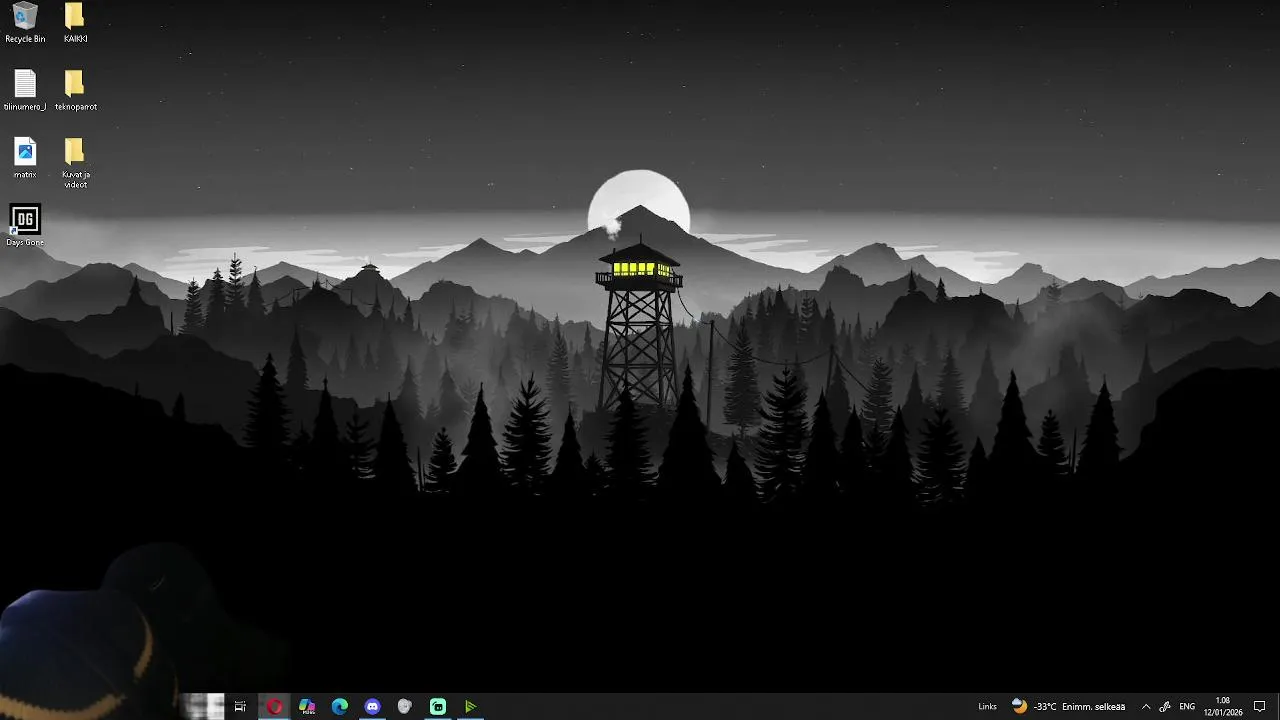The height and width of the screenshot is (720, 1280).
Task: Open the gray round app icon next to Discord
Action: pyautogui.click(x=405, y=707)
